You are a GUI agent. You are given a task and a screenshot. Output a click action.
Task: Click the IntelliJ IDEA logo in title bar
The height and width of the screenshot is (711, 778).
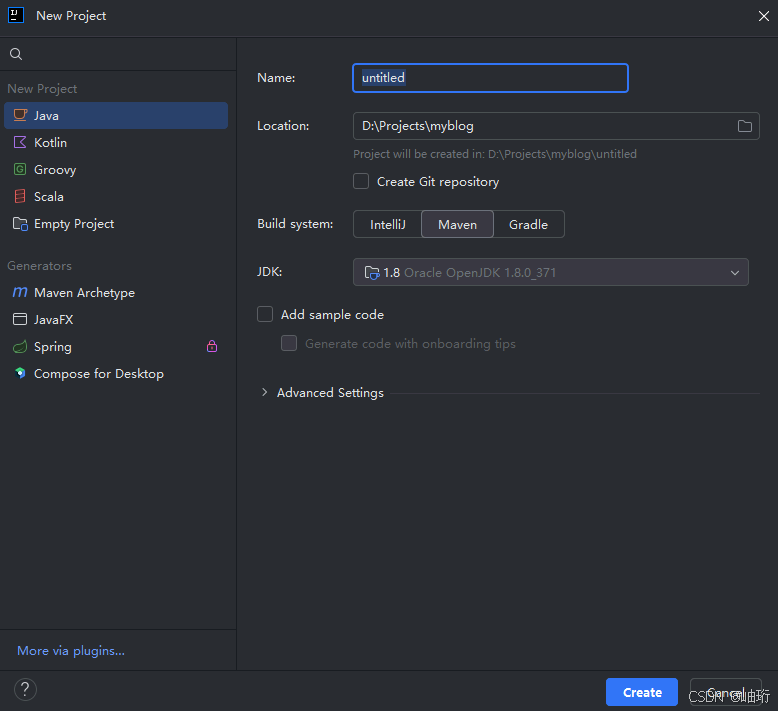(x=16, y=15)
